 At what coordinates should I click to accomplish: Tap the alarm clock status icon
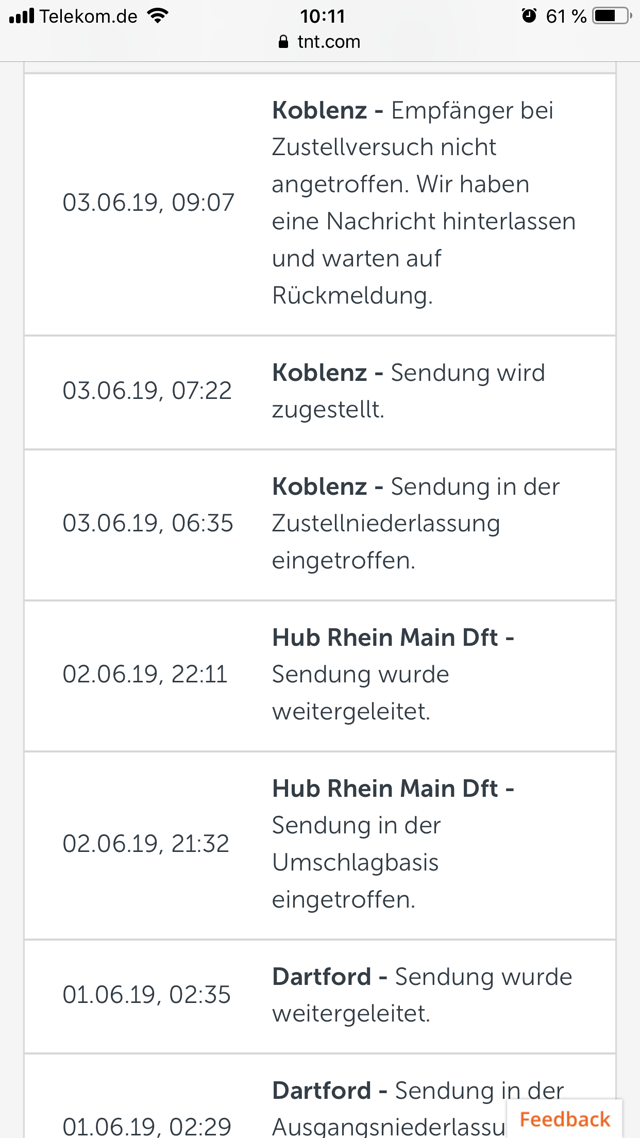point(529,16)
